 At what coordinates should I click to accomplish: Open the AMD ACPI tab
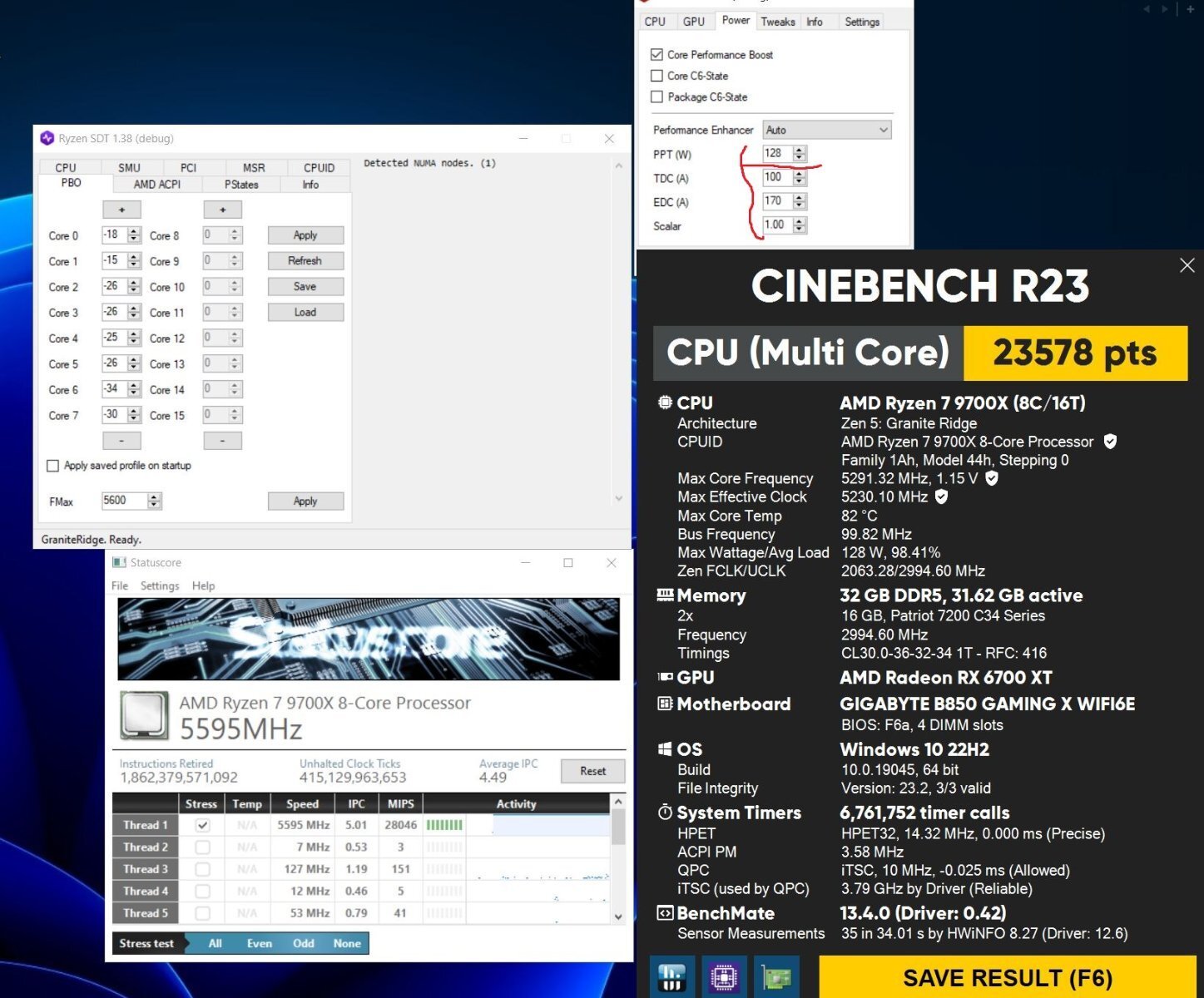coord(157,185)
